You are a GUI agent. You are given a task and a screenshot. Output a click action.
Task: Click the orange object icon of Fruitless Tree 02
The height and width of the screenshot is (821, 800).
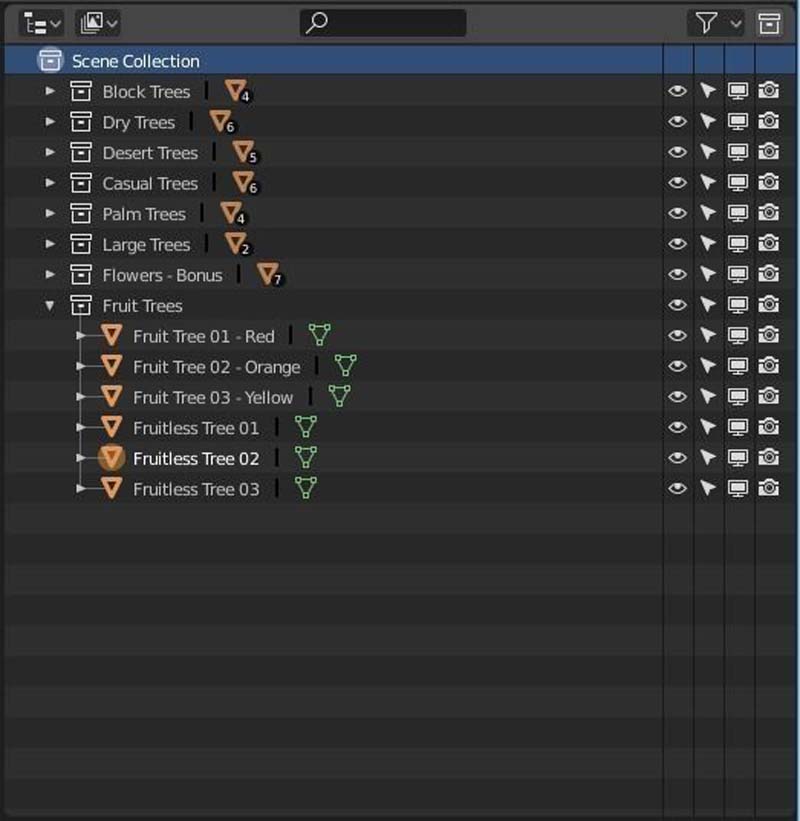[112, 458]
